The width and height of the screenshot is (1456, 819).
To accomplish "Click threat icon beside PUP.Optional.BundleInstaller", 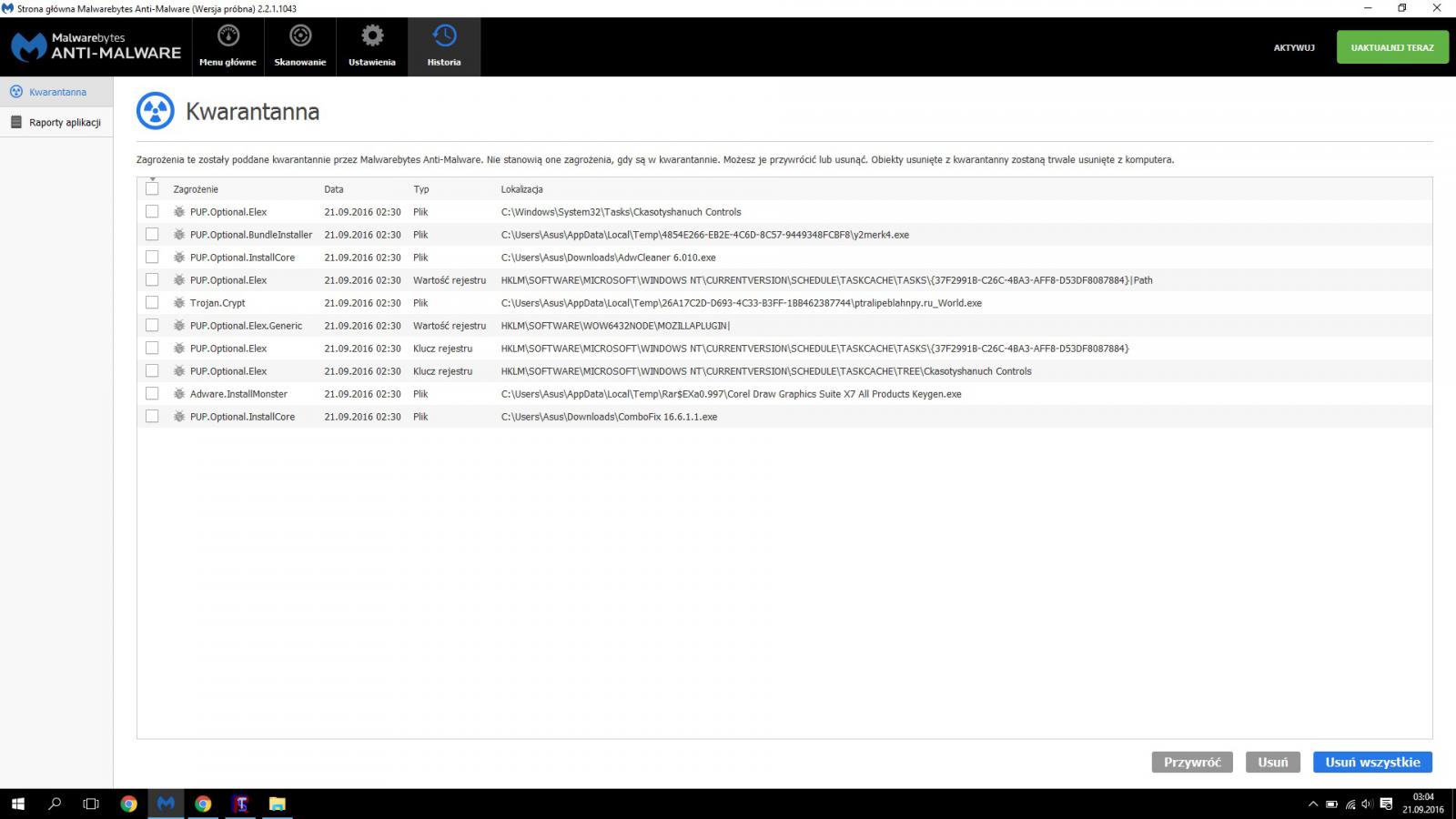I will click(179, 235).
